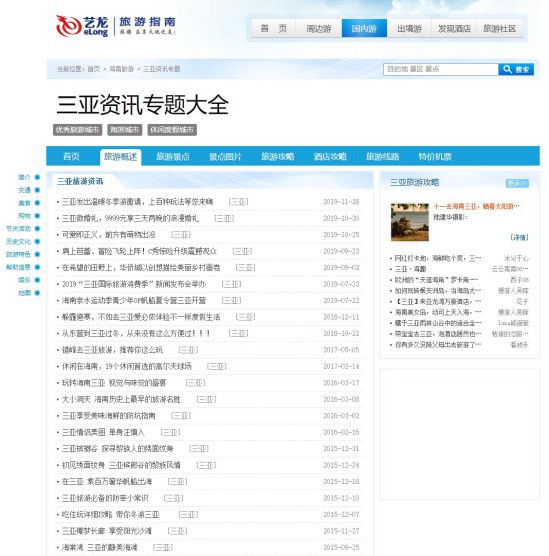549x556 pixels.
Task: Open article 从东营到三亚过冬
Action: pos(137,333)
